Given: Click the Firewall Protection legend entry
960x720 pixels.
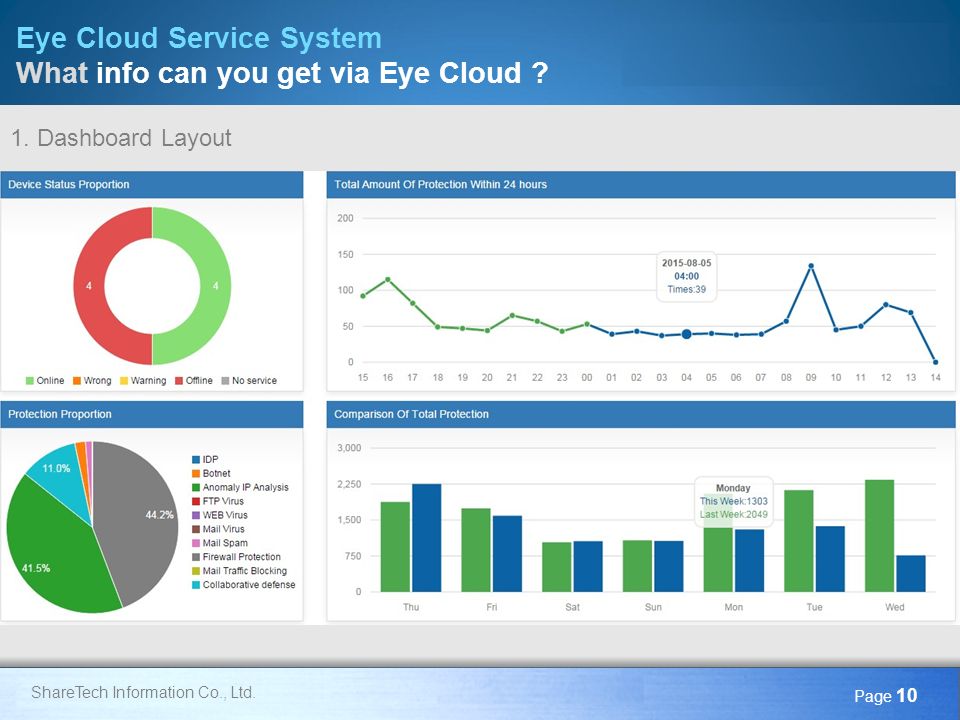Looking at the screenshot, I should (x=236, y=557).
